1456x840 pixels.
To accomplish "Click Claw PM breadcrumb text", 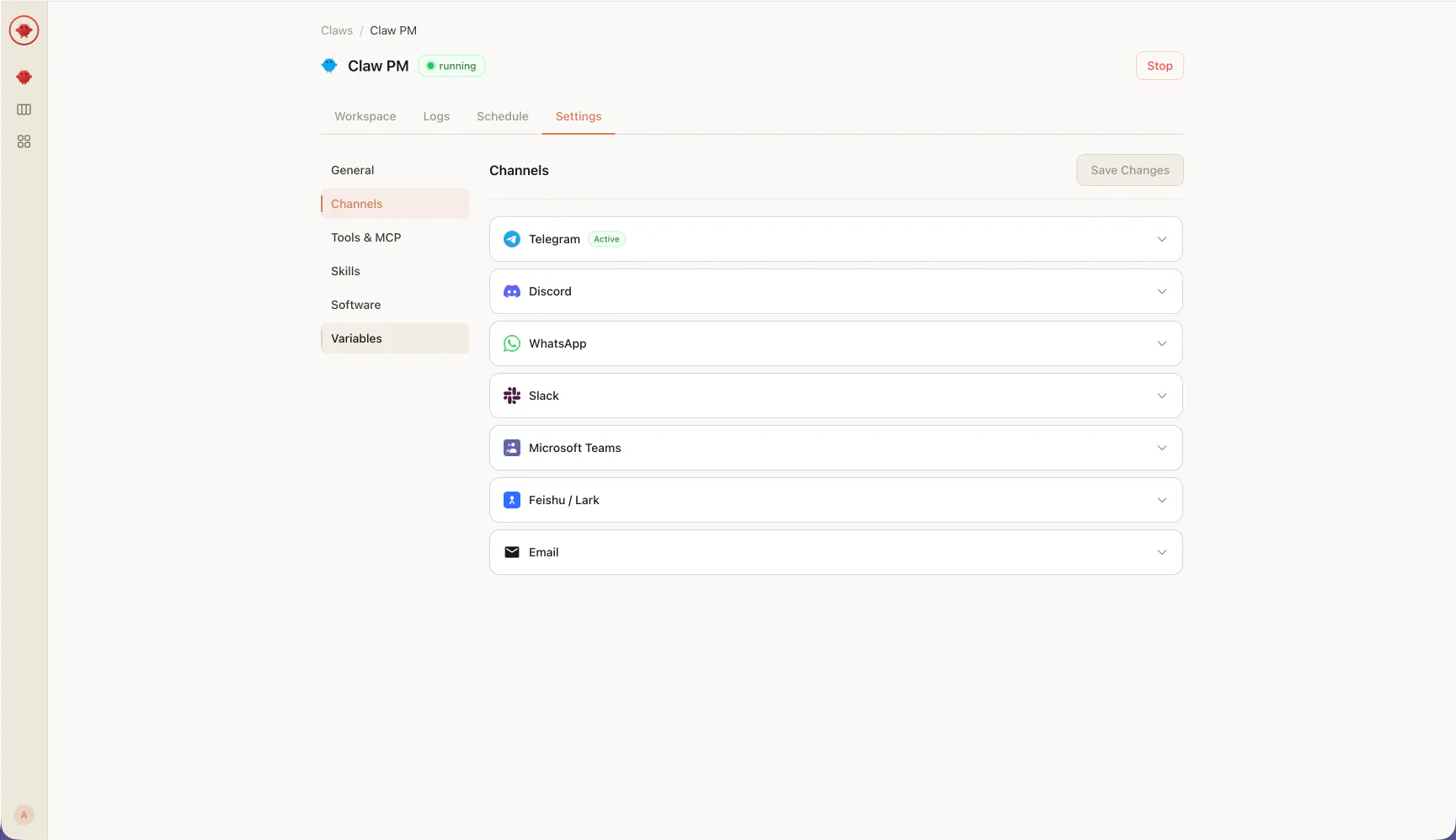I will coord(393,30).
